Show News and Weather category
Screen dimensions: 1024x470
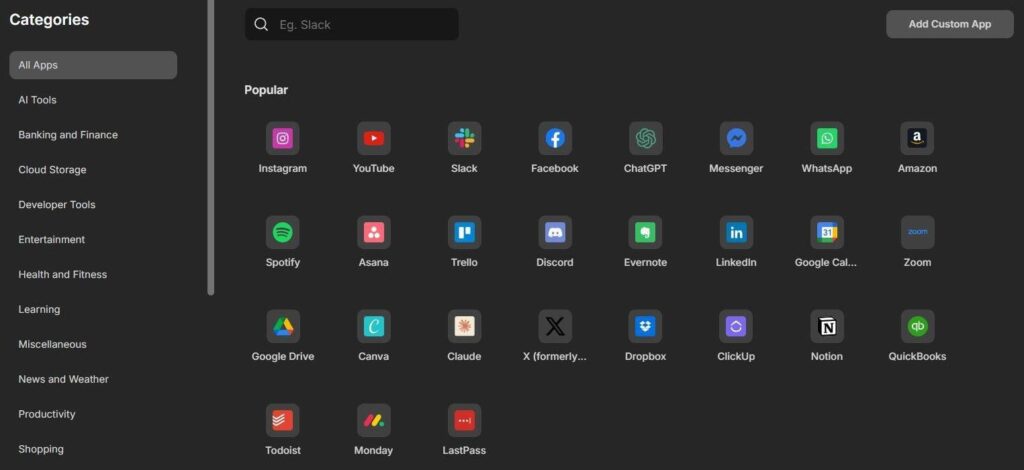coord(63,379)
